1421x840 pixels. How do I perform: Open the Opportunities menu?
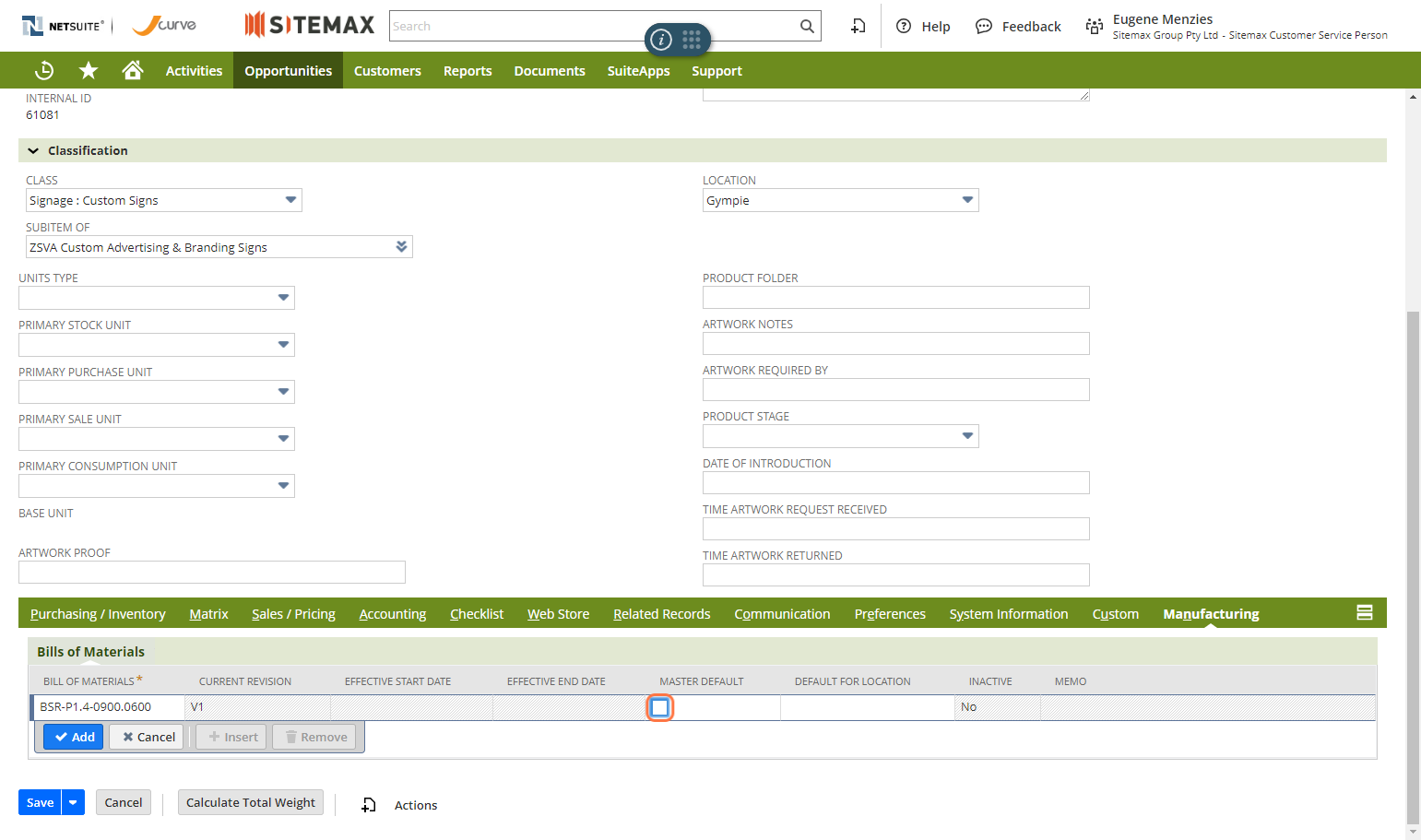(x=288, y=70)
